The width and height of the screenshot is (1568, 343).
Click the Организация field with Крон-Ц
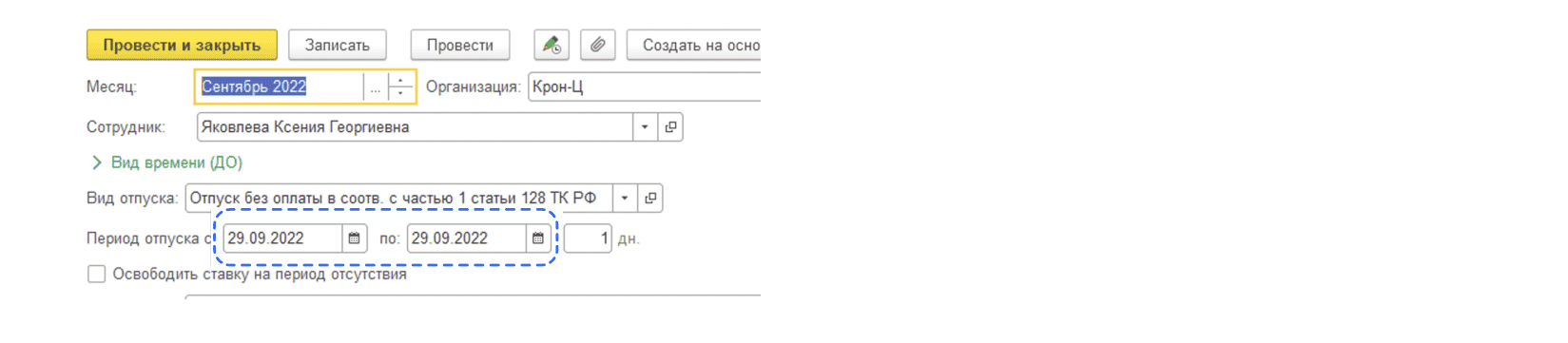[x=645, y=86]
